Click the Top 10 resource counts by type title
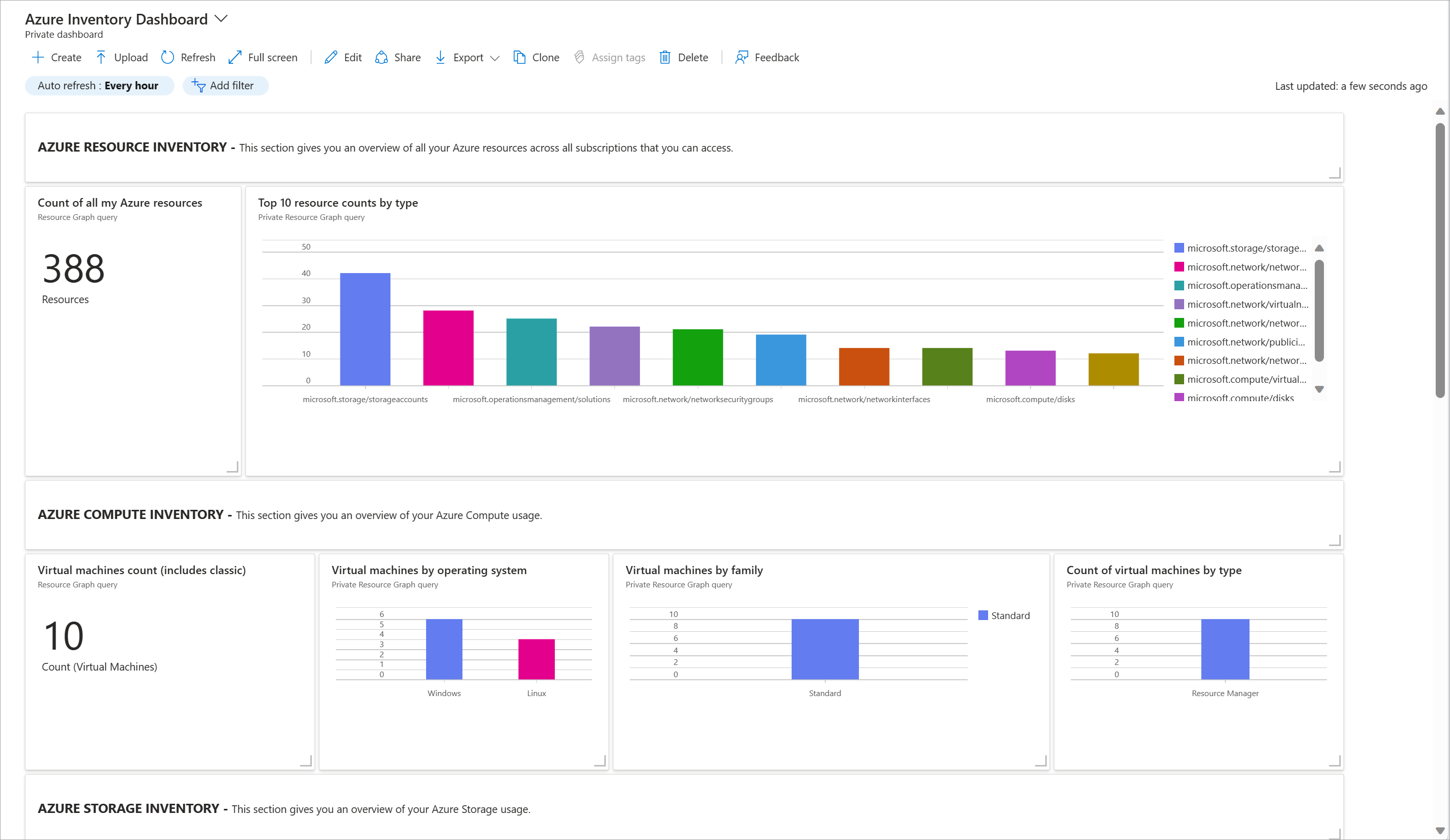The image size is (1450, 840). pos(338,203)
